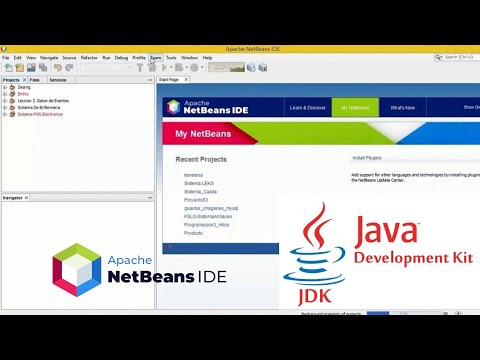Open recent project guardar_imagenes_mysql
The image size is (480, 360).
pyautogui.click(x=211, y=208)
